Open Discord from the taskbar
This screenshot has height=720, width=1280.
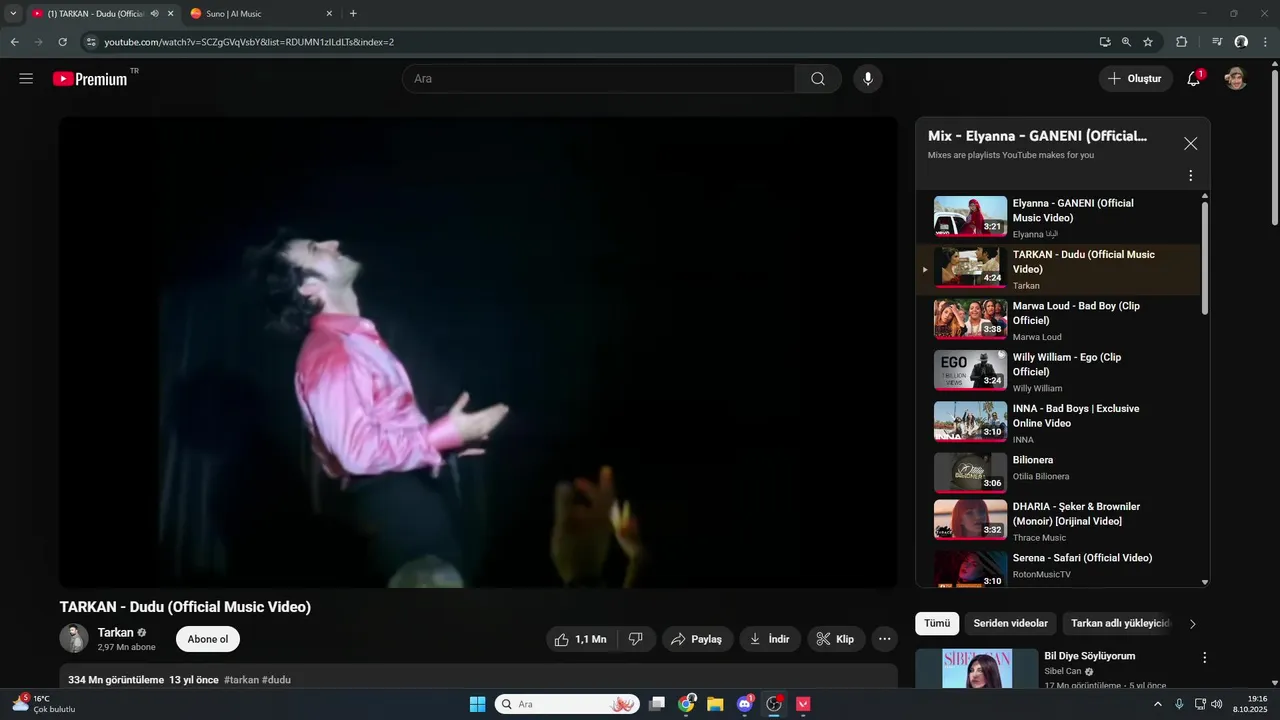[x=744, y=704]
